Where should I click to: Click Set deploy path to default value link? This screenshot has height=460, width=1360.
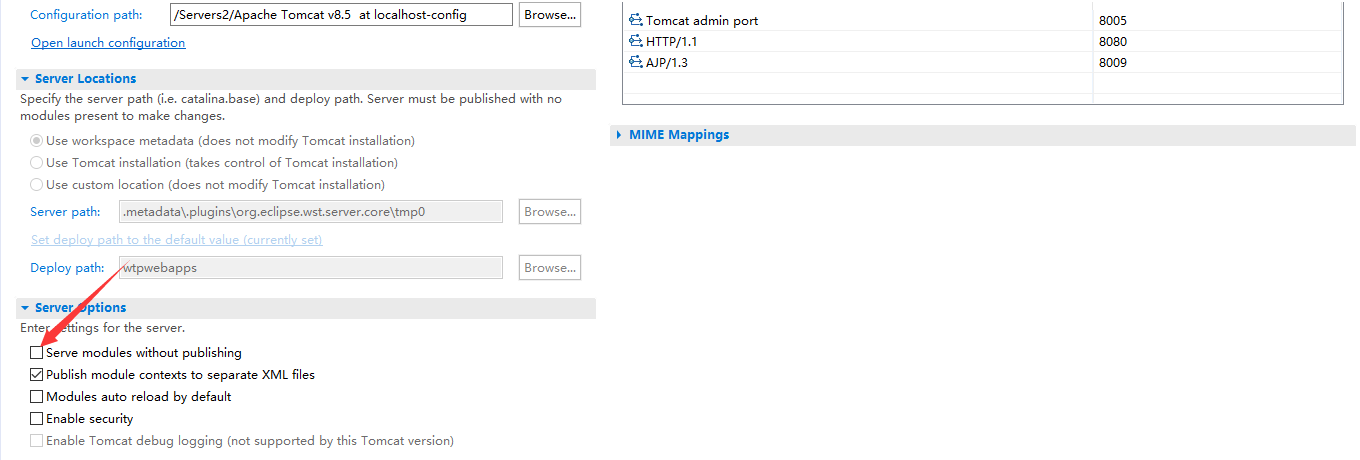click(176, 240)
